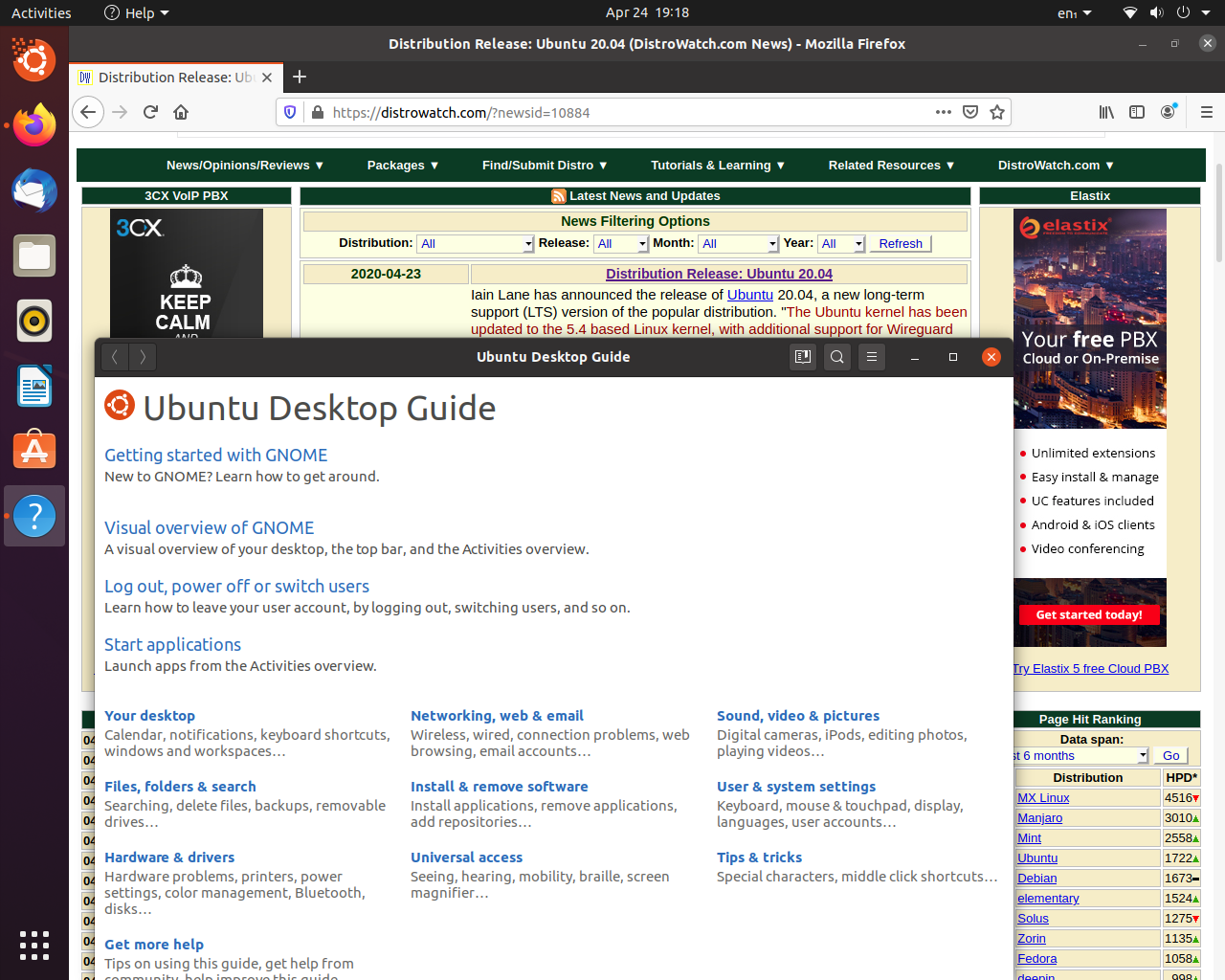
Task: Expand the Packages menu
Action: point(403,166)
